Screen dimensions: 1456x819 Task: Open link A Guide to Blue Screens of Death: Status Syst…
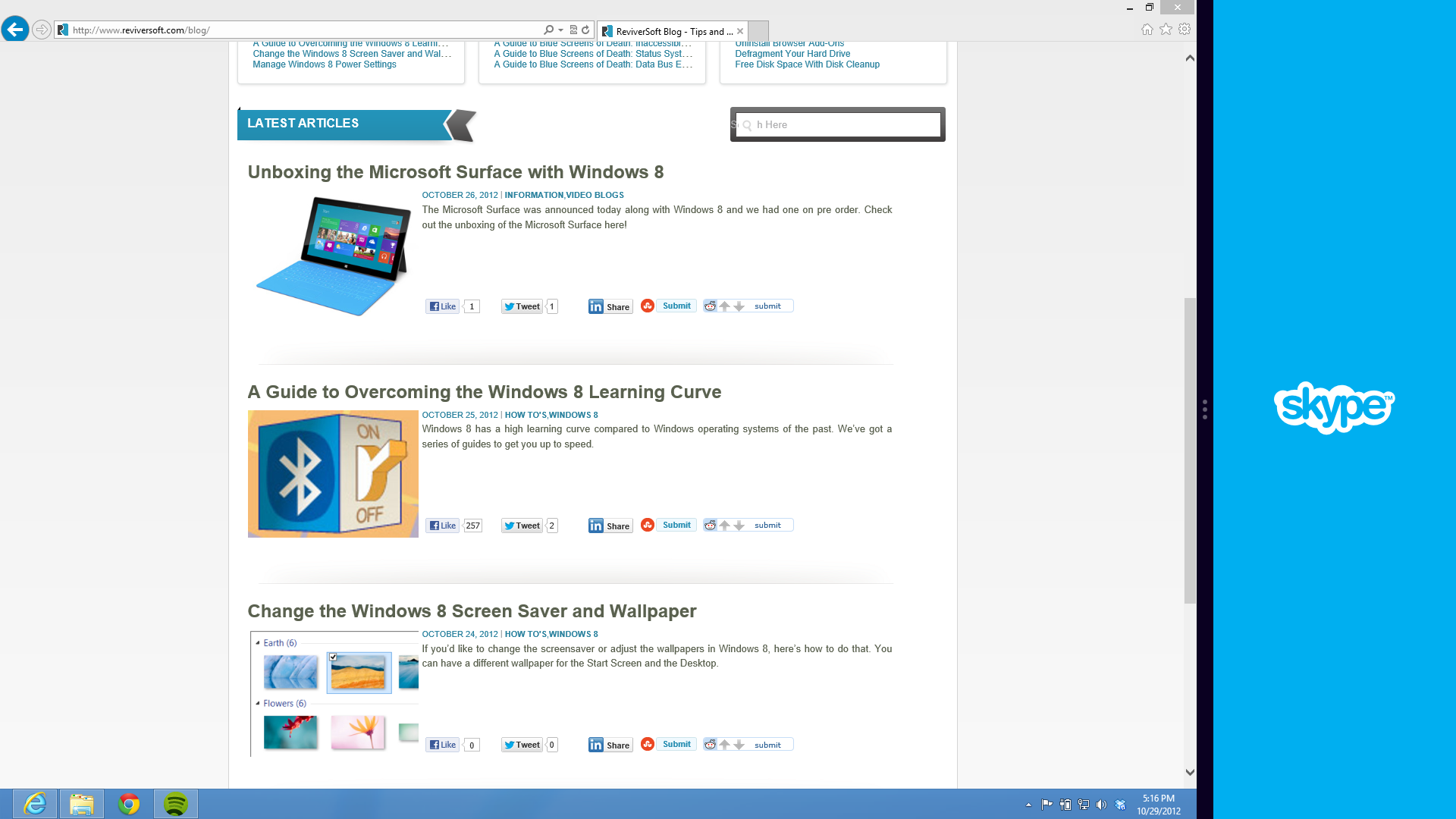(593, 54)
